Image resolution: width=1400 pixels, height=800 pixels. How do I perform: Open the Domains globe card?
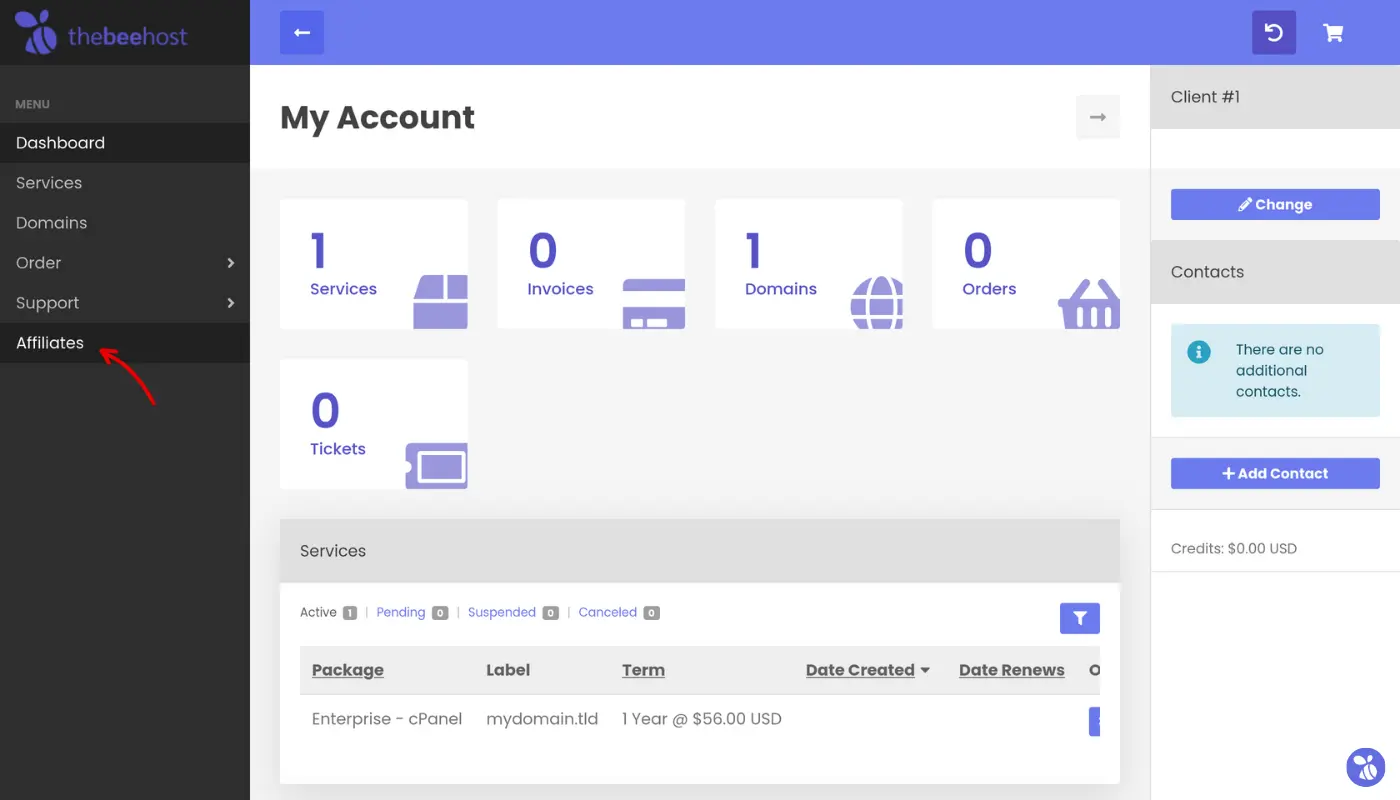pyautogui.click(x=808, y=264)
